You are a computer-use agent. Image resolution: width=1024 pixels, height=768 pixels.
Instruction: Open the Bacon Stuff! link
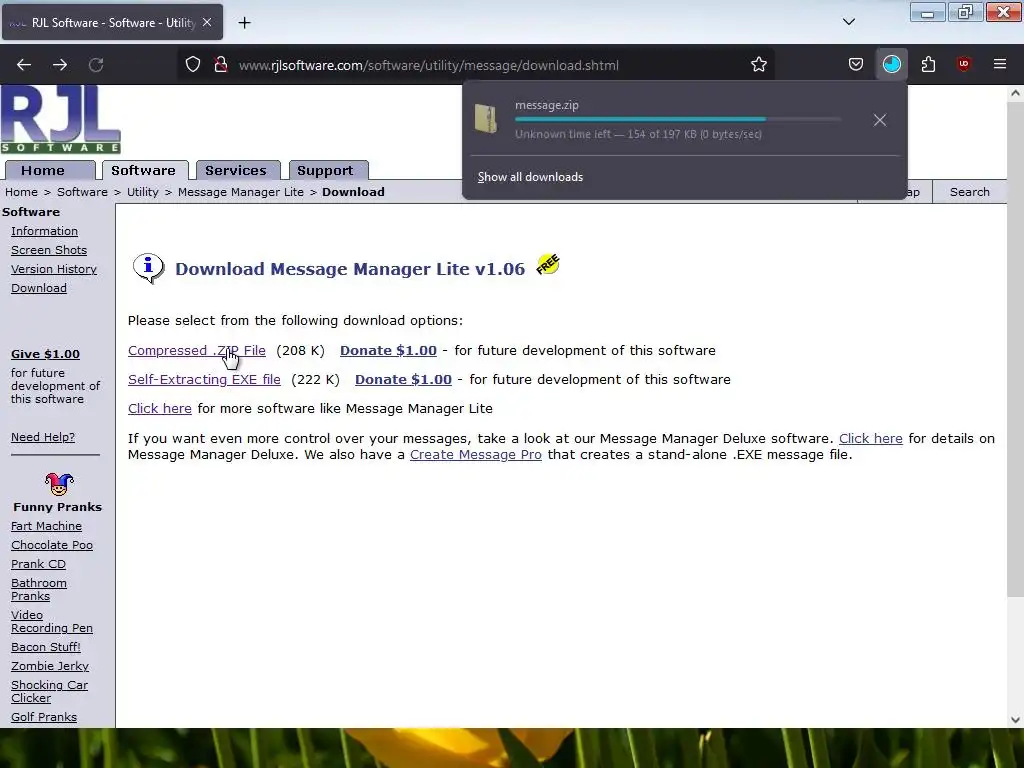point(46,647)
